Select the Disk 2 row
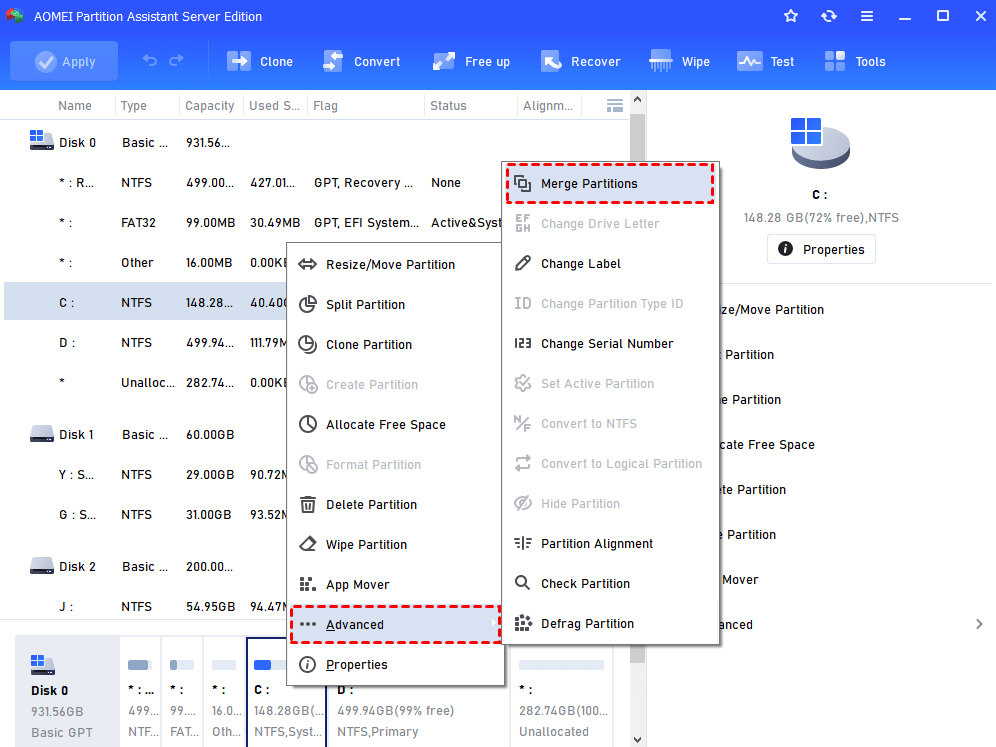 [x=145, y=567]
